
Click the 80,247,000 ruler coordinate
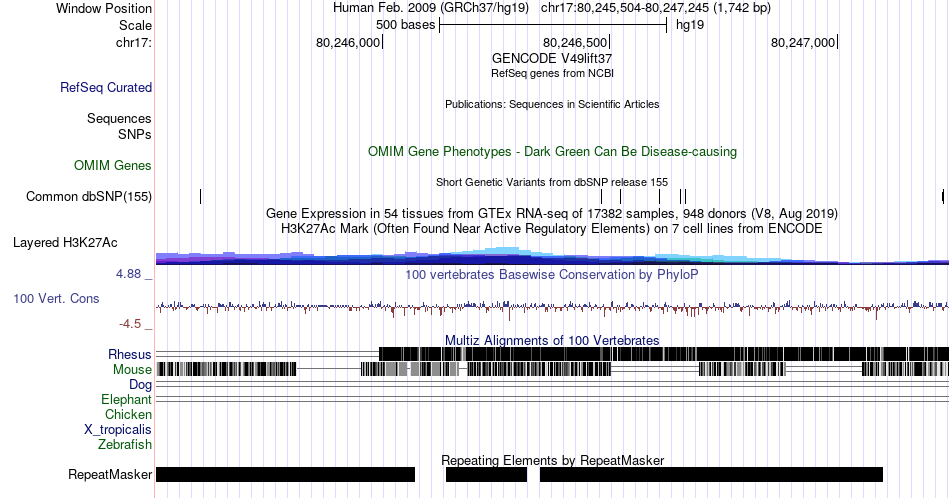pyautogui.click(x=803, y=42)
